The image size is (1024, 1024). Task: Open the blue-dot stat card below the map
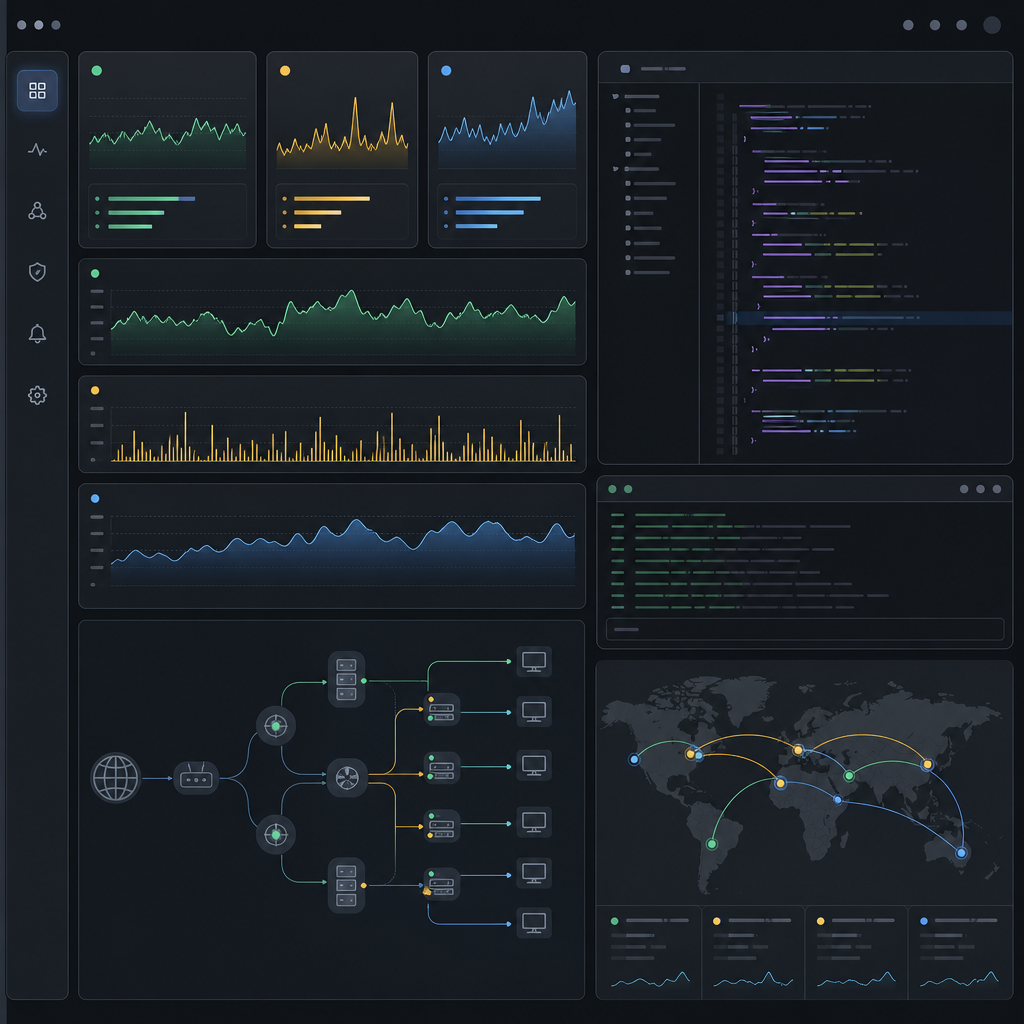tap(960, 952)
